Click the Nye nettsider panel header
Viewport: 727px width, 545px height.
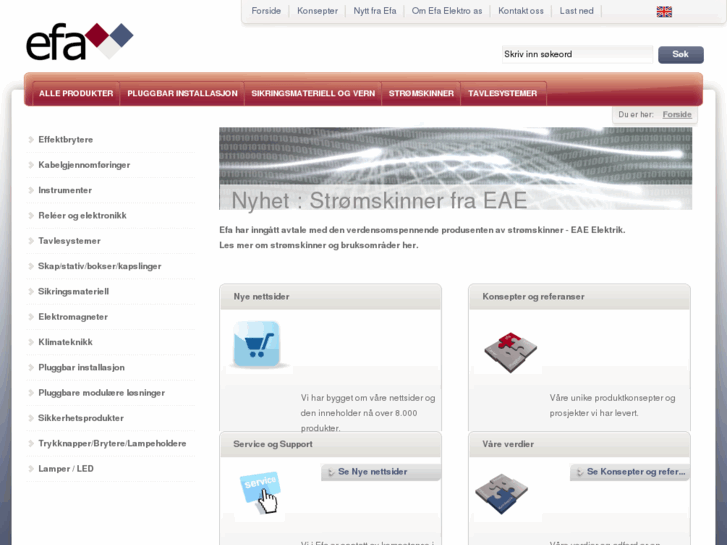[330, 297]
